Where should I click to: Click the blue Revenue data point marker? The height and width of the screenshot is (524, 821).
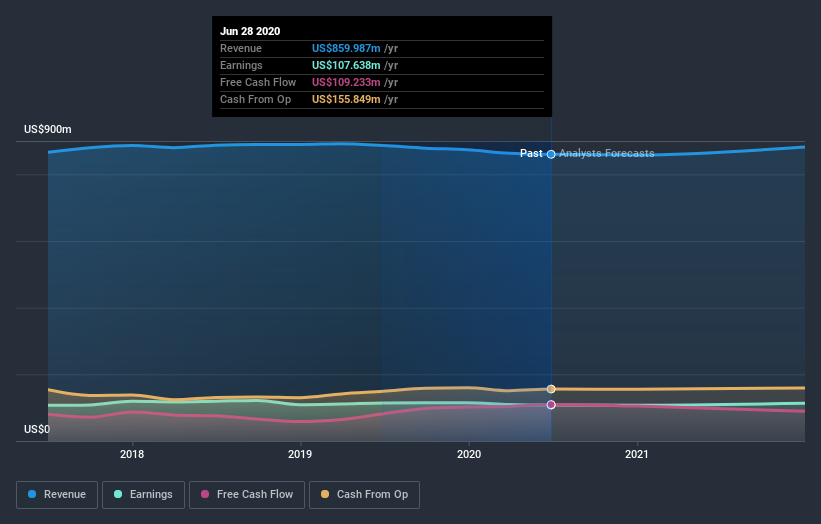551,154
